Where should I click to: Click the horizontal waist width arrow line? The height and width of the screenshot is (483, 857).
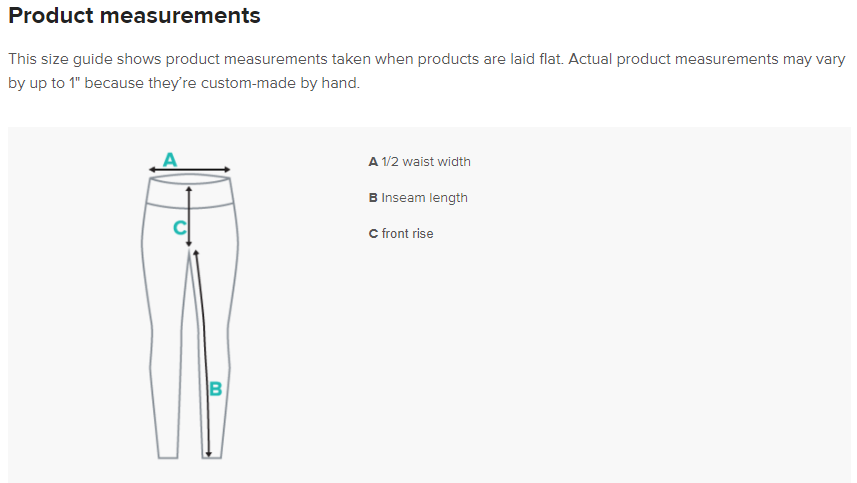(200, 170)
